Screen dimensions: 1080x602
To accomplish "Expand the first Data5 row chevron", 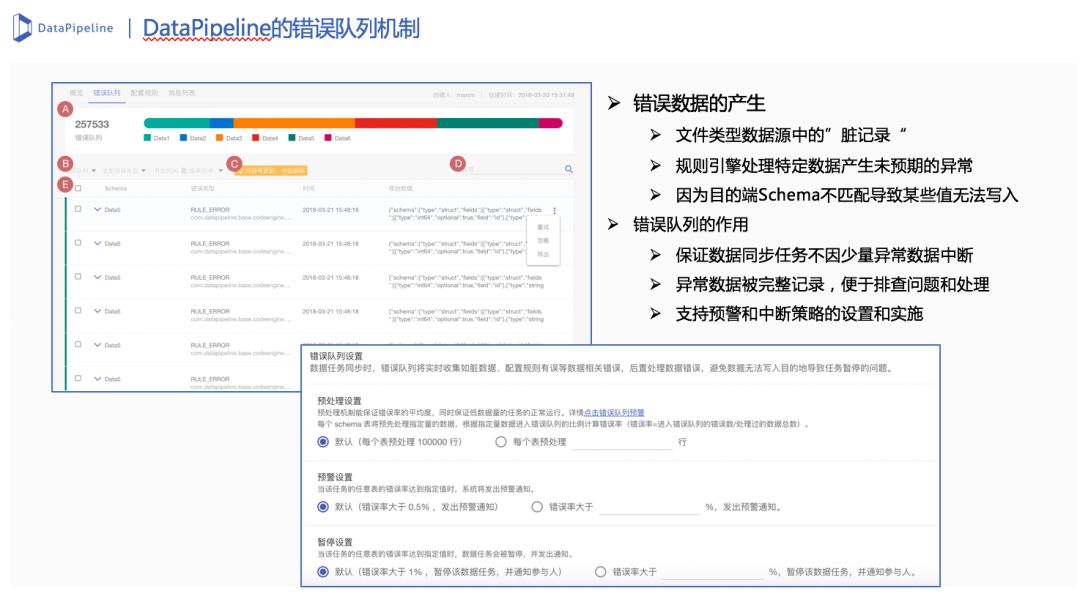I will (x=97, y=209).
